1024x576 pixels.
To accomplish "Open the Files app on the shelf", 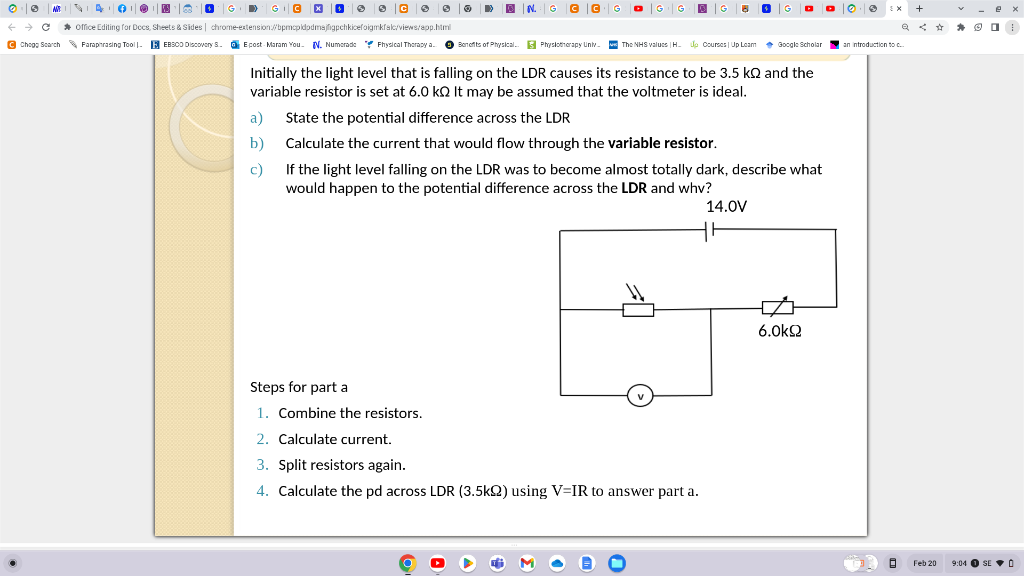I will click(618, 563).
